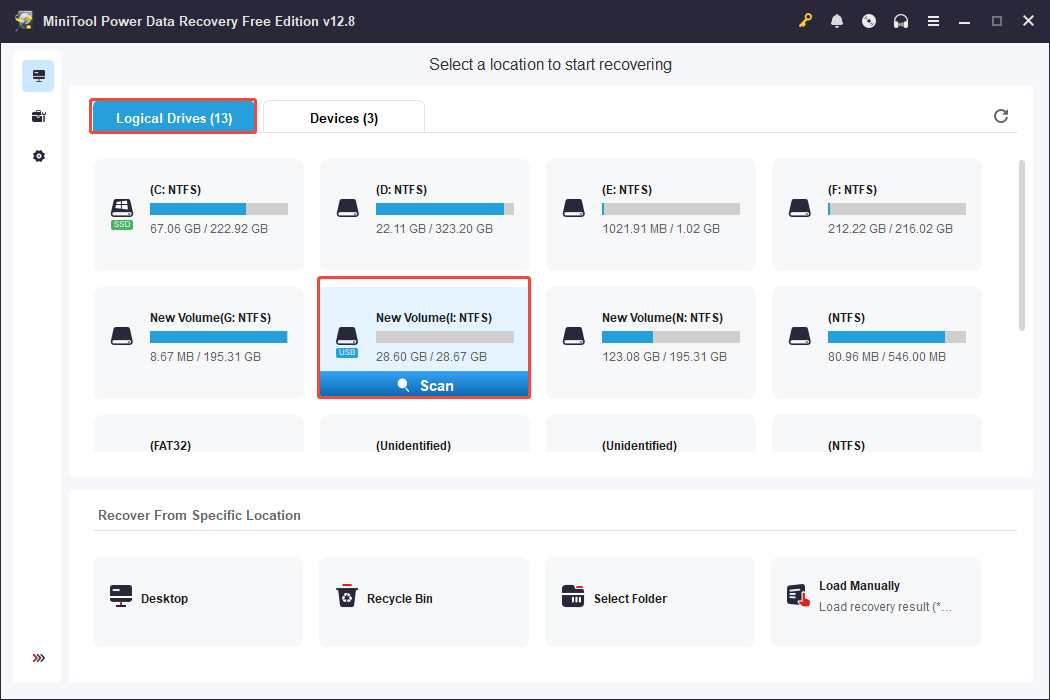The image size is (1050, 700).
Task: Click the license key icon in title bar
Action: pos(805,20)
